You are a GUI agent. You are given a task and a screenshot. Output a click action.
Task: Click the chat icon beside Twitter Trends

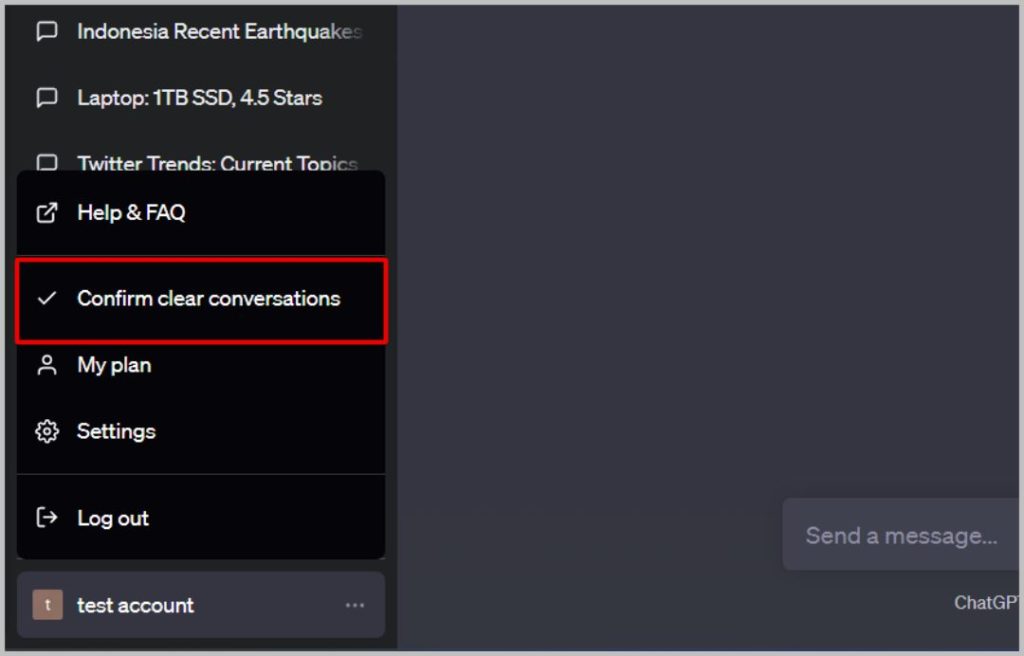(47, 162)
